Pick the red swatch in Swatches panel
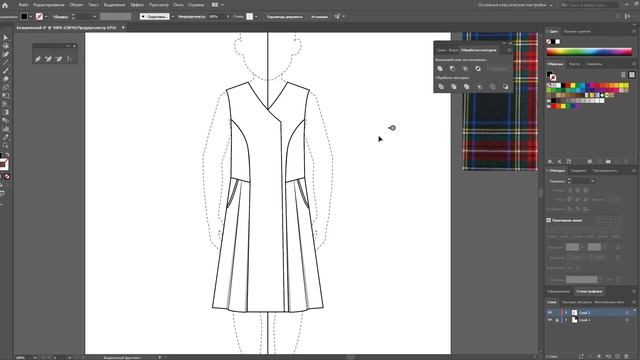This screenshot has height=360, width=640. click(x=568, y=86)
